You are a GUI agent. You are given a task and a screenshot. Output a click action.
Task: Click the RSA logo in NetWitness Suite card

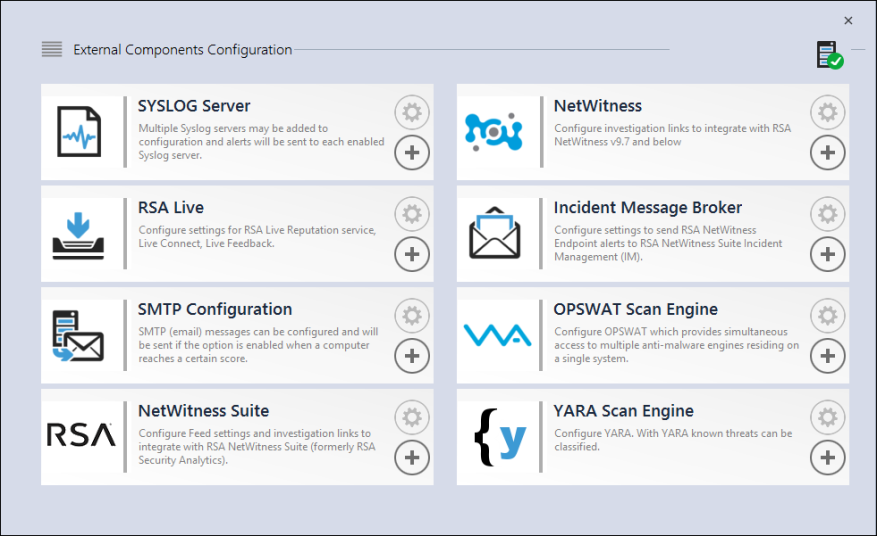click(x=81, y=435)
